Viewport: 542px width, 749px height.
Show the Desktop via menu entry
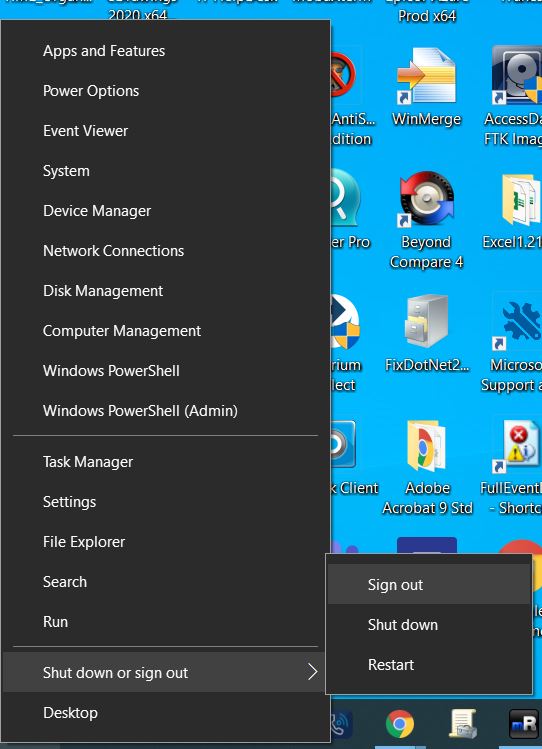[x=165, y=713]
